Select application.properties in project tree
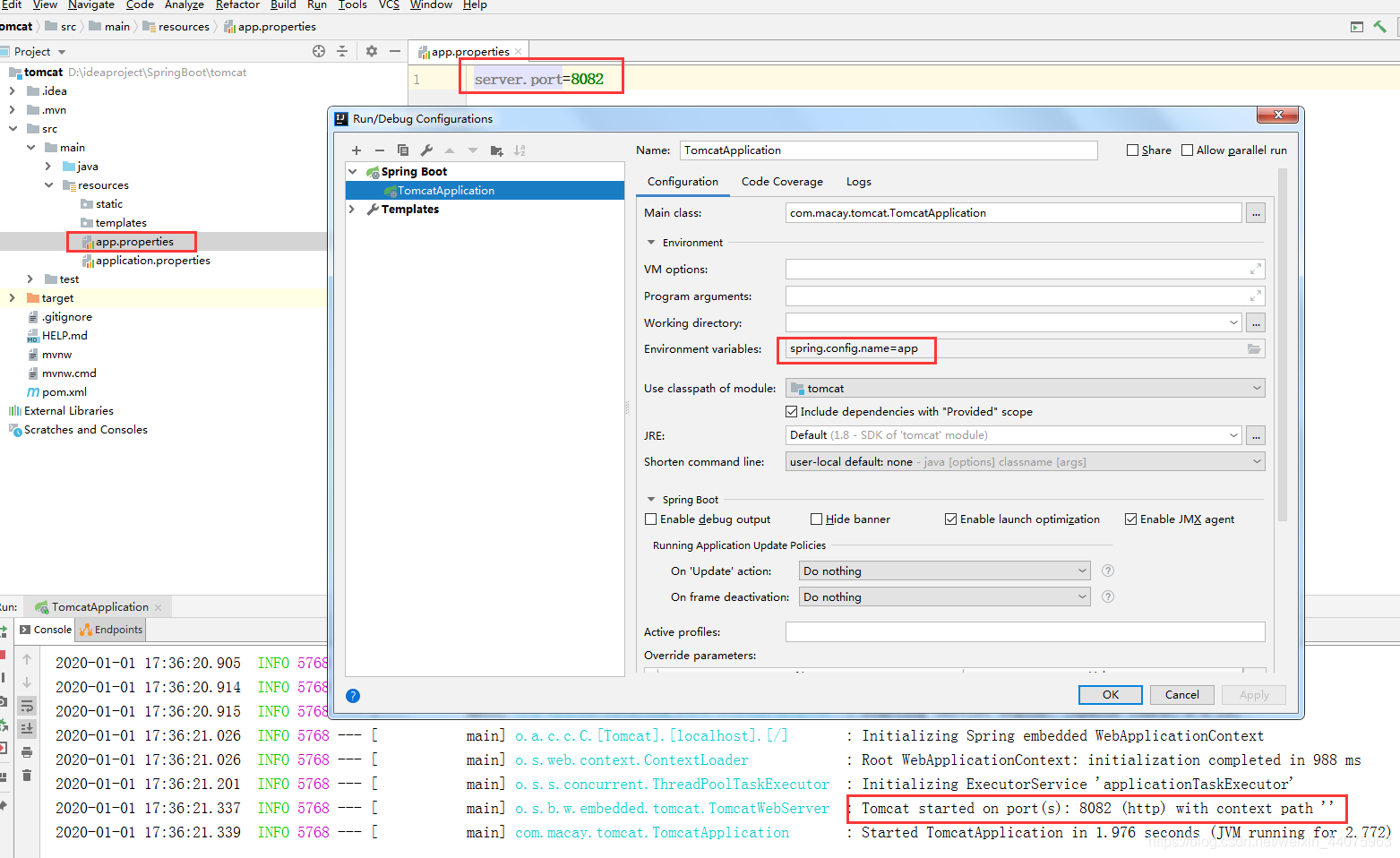The image size is (1400, 858). (x=152, y=261)
